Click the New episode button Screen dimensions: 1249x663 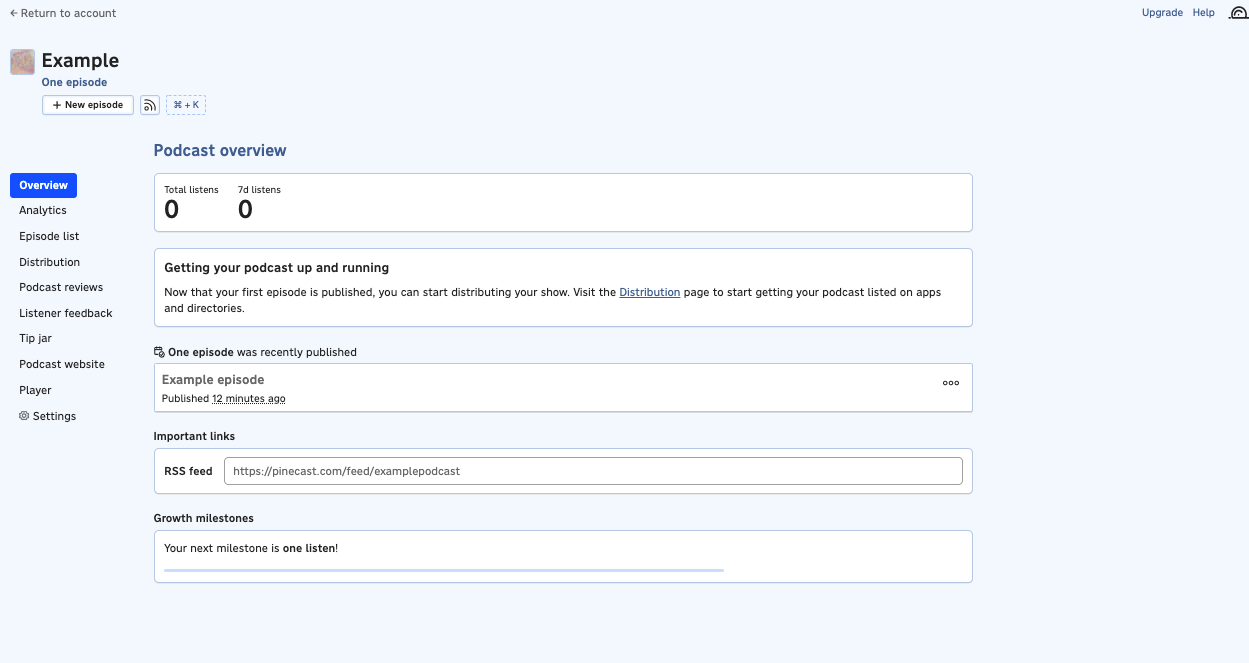click(x=88, y=105)
